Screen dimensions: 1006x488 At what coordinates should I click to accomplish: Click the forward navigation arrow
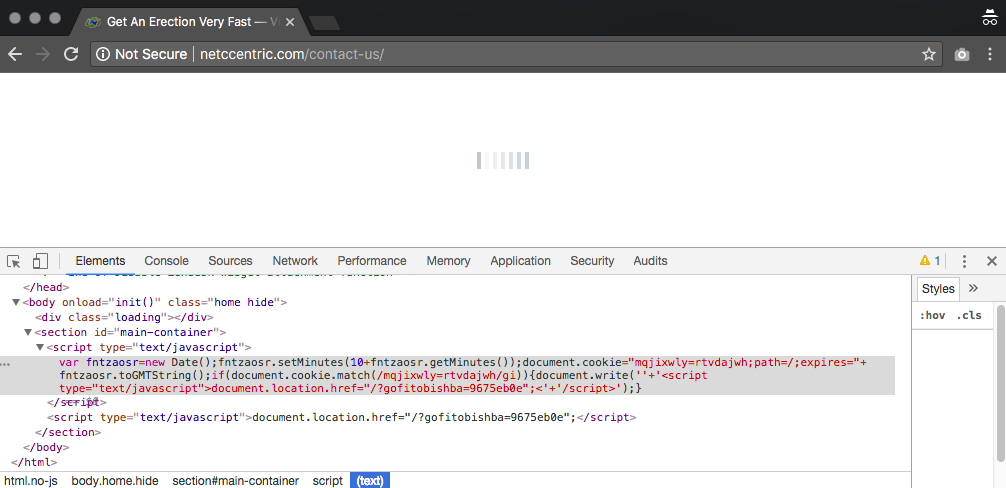click(x=43, y=55)
